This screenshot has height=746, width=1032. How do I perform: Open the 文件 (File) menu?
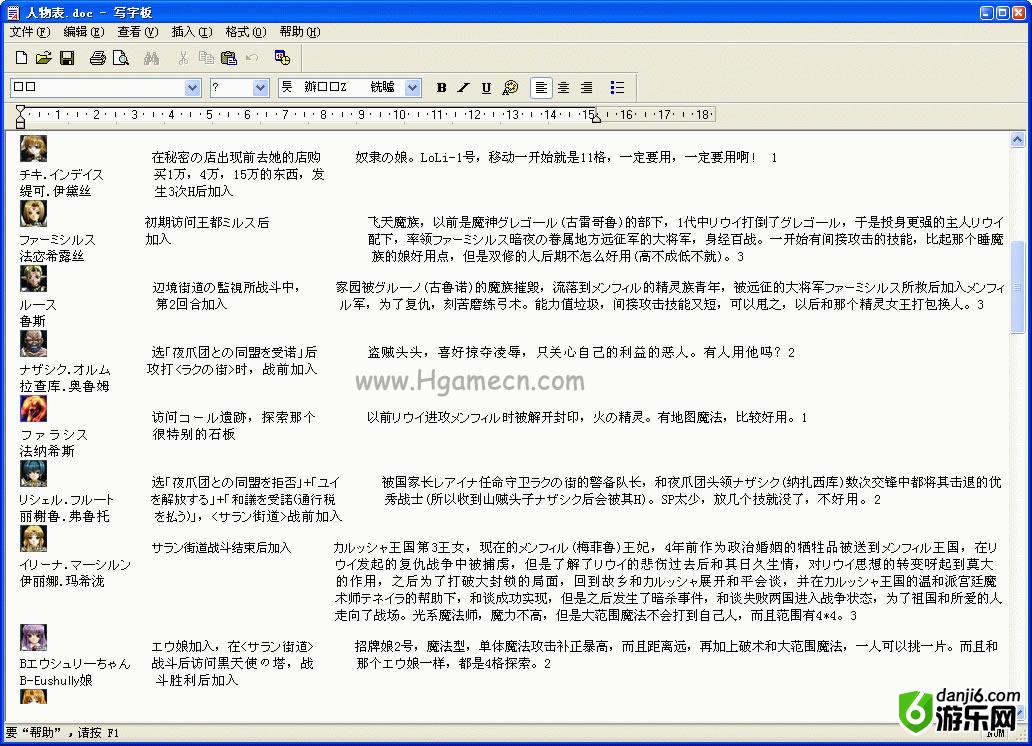point(29,32)
